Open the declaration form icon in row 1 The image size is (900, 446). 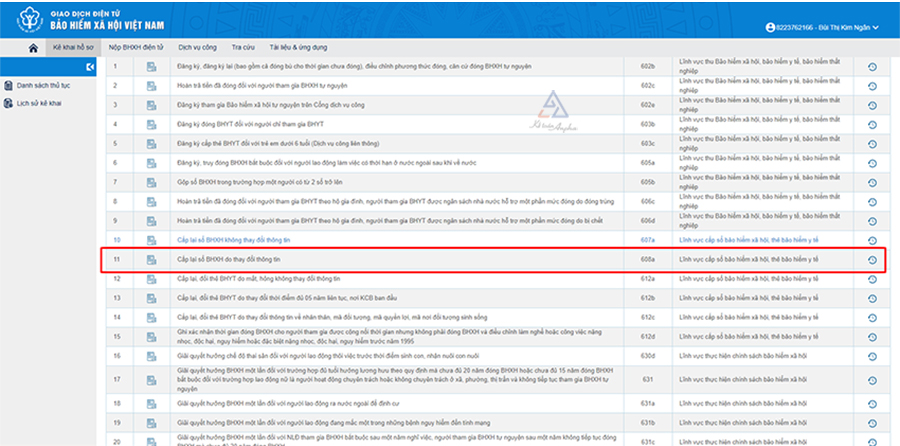[152, 67]
